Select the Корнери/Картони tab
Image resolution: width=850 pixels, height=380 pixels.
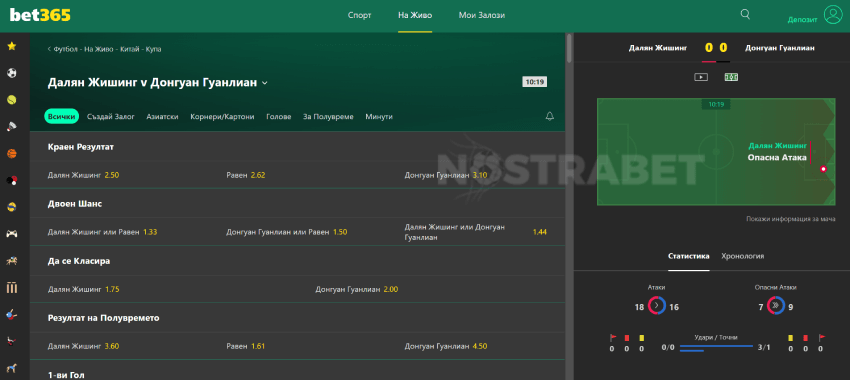[x=222, y=117]
